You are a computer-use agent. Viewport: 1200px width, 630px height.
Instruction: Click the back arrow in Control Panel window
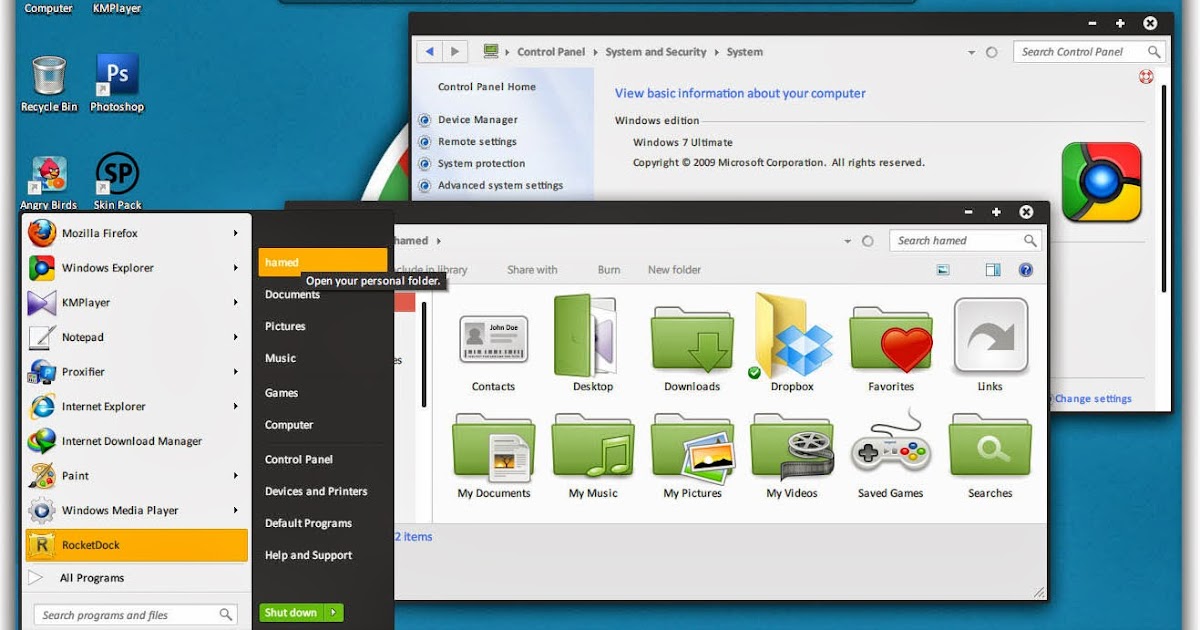pyautogui.click(x=430, y=52)
